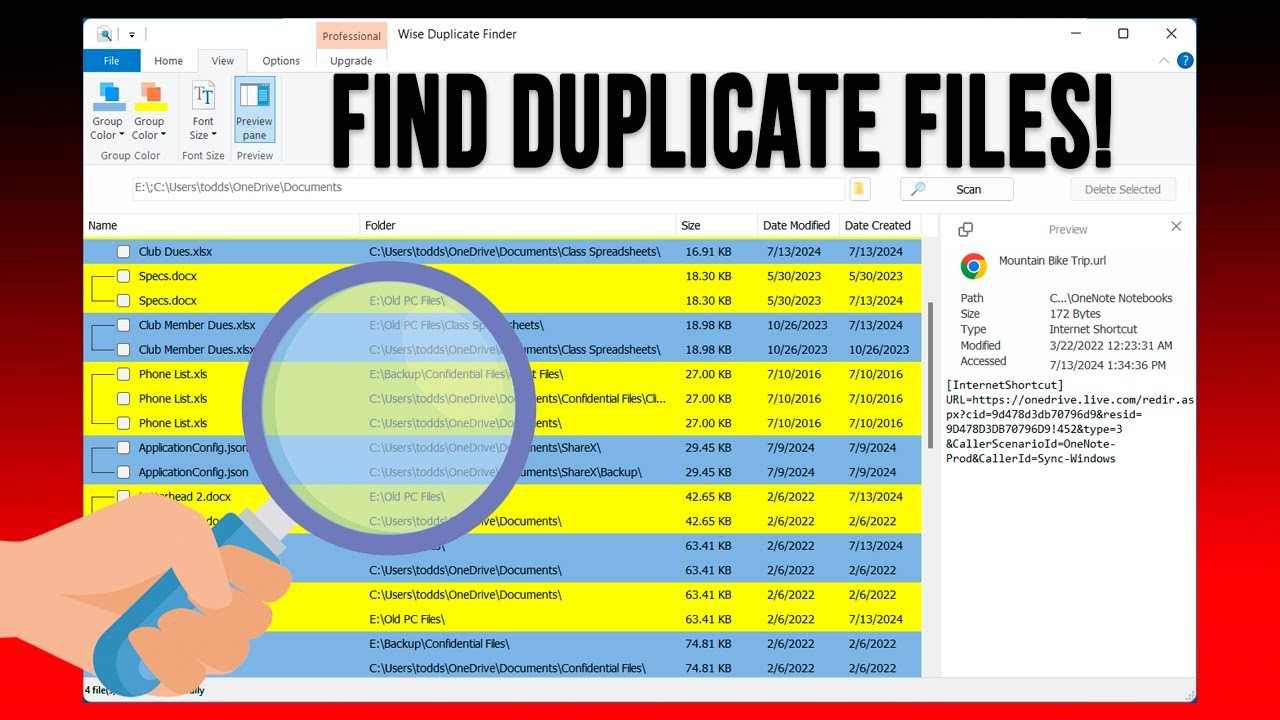Open the File tab
The width and height of the screenshot is (1280, 720).
(111, 61)
